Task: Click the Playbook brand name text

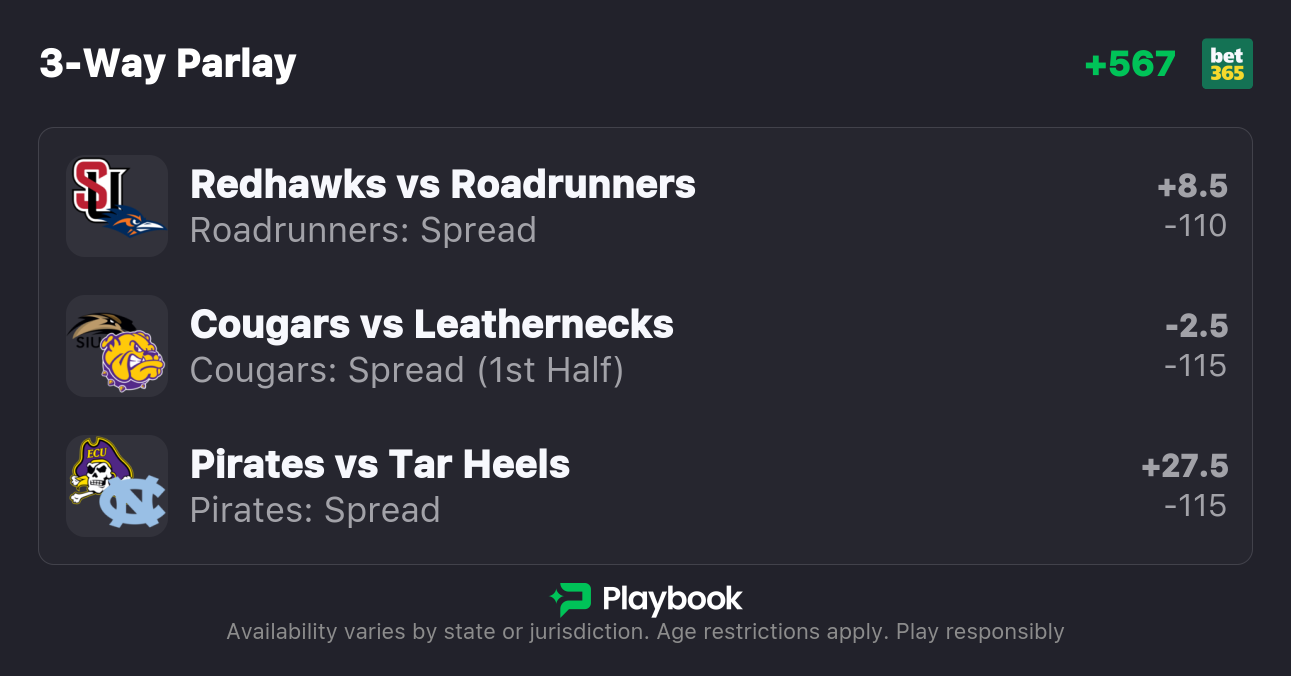Action: [672, 599]
